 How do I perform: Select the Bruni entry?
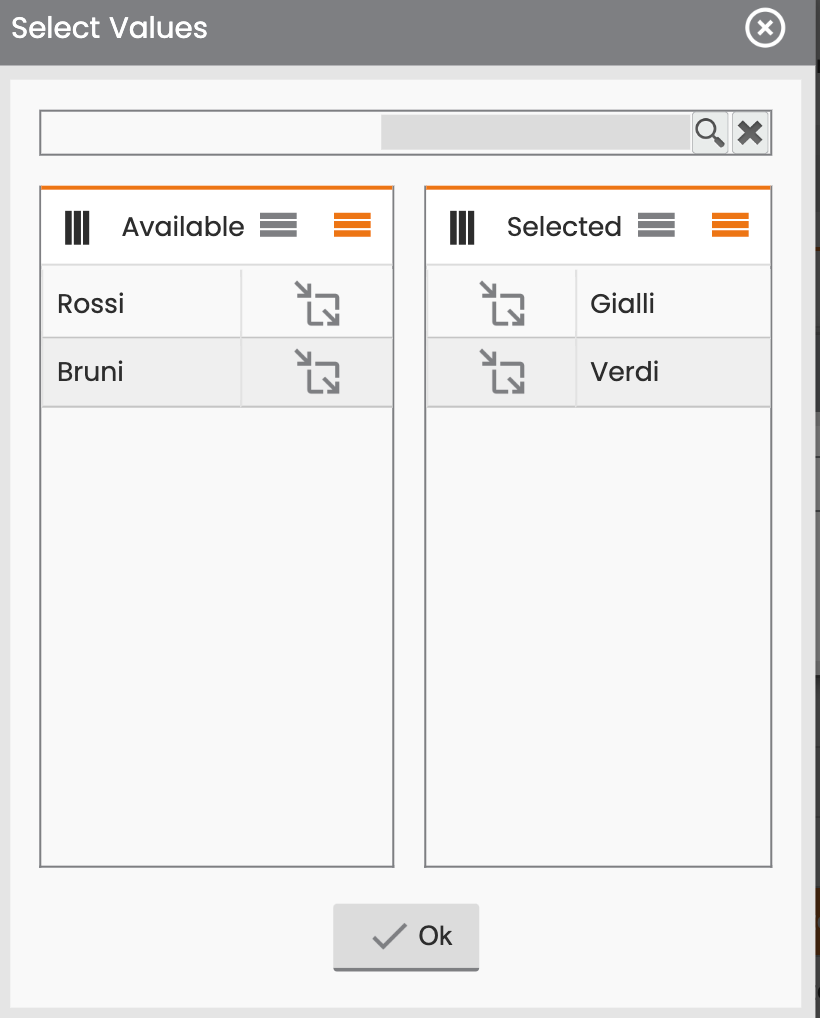tap(142, 372)
